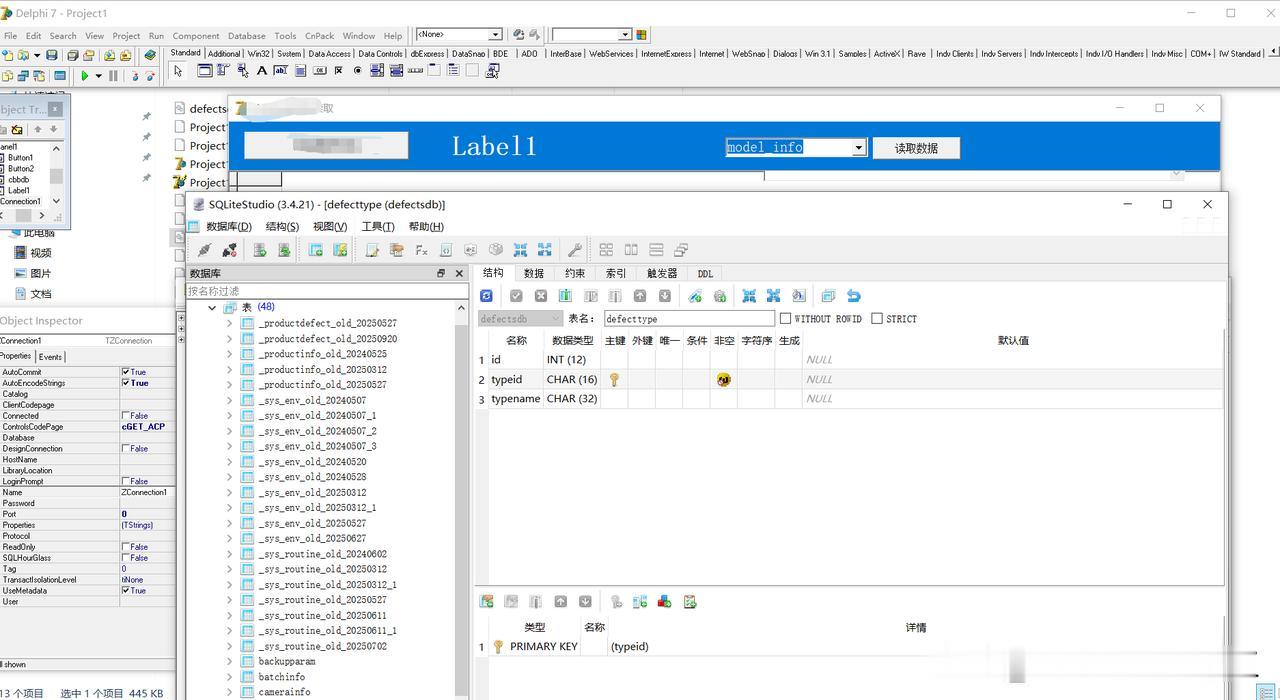Toggle the WITHOUT ROWID checkbox

785,319
